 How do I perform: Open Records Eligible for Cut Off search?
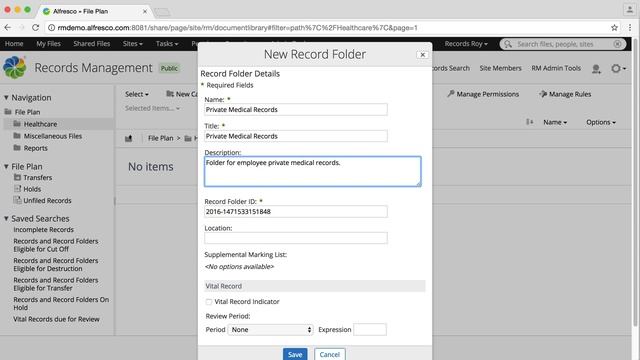(x=56, y=245)
